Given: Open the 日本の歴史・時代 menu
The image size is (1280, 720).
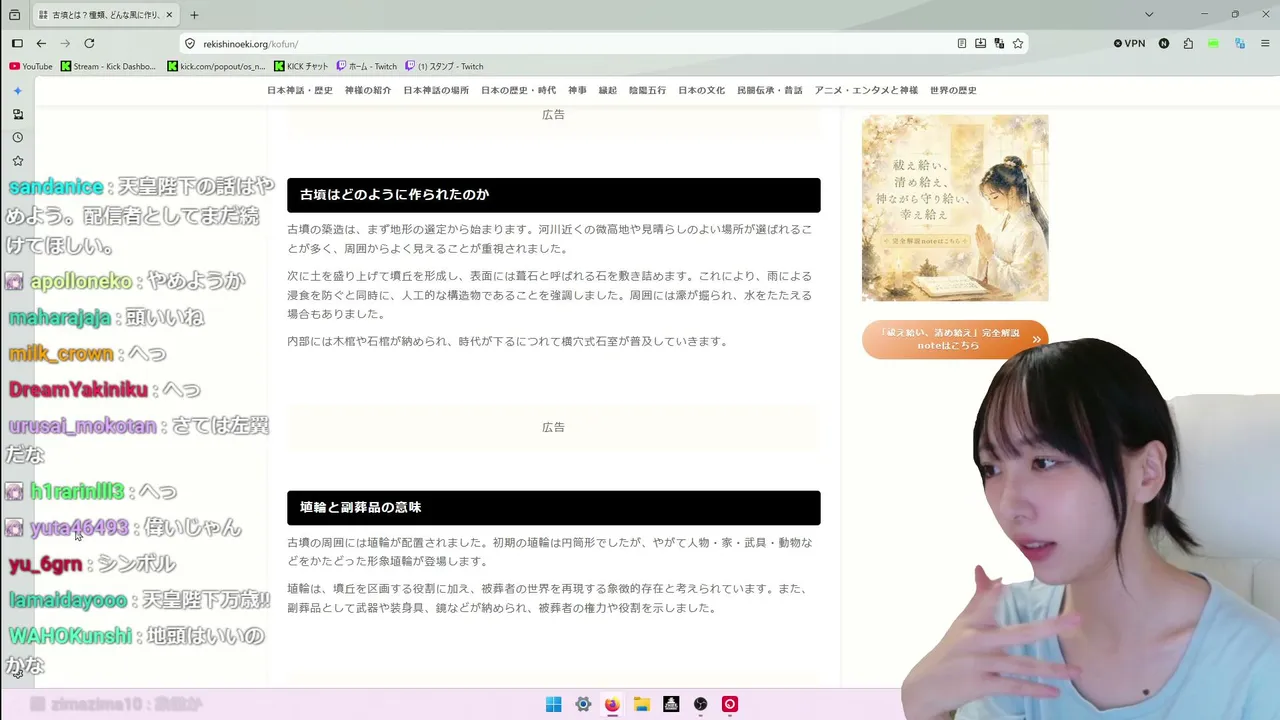Looking at the screenshot, I should [x=518, y=90].
